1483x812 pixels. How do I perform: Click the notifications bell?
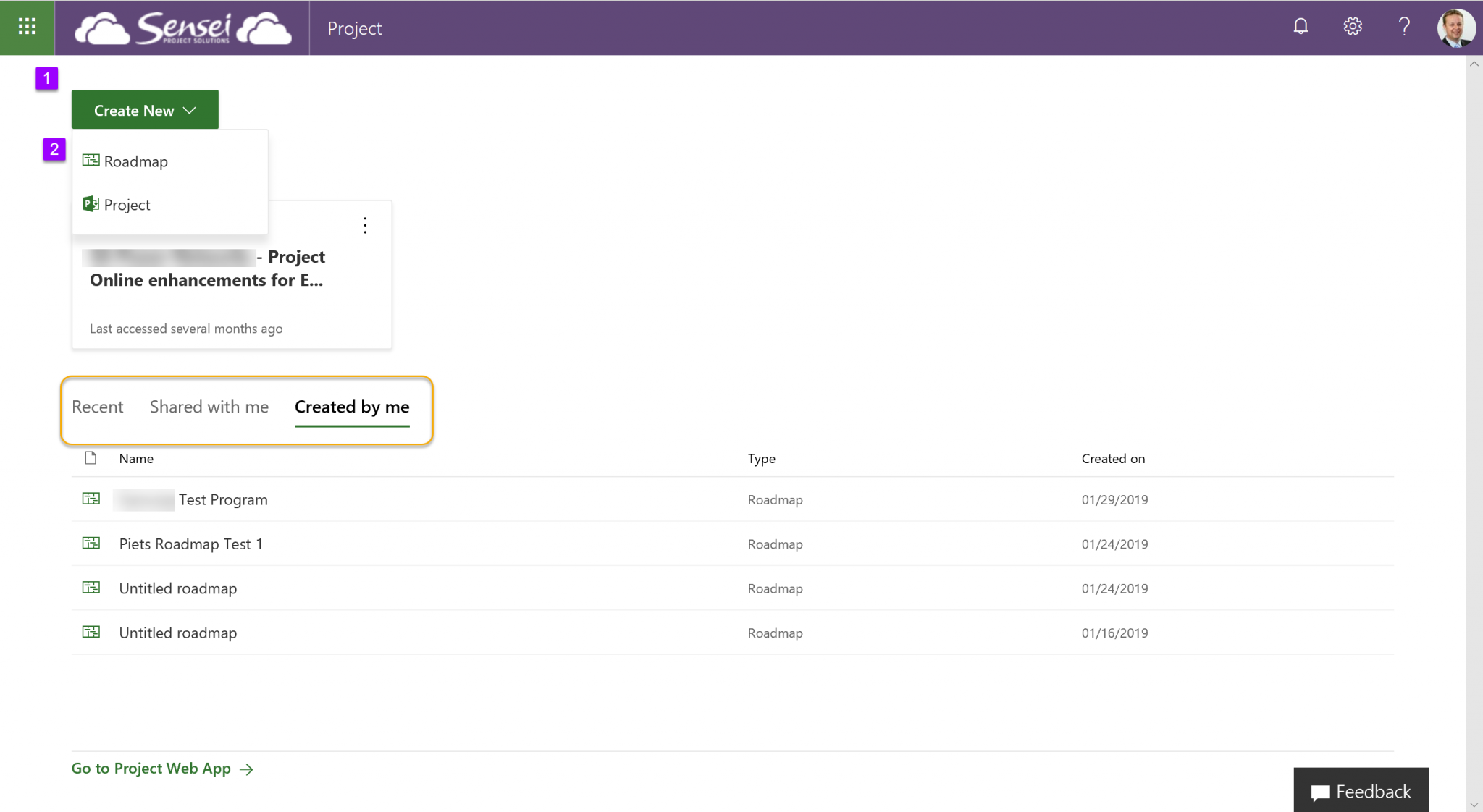point(1300,26)
